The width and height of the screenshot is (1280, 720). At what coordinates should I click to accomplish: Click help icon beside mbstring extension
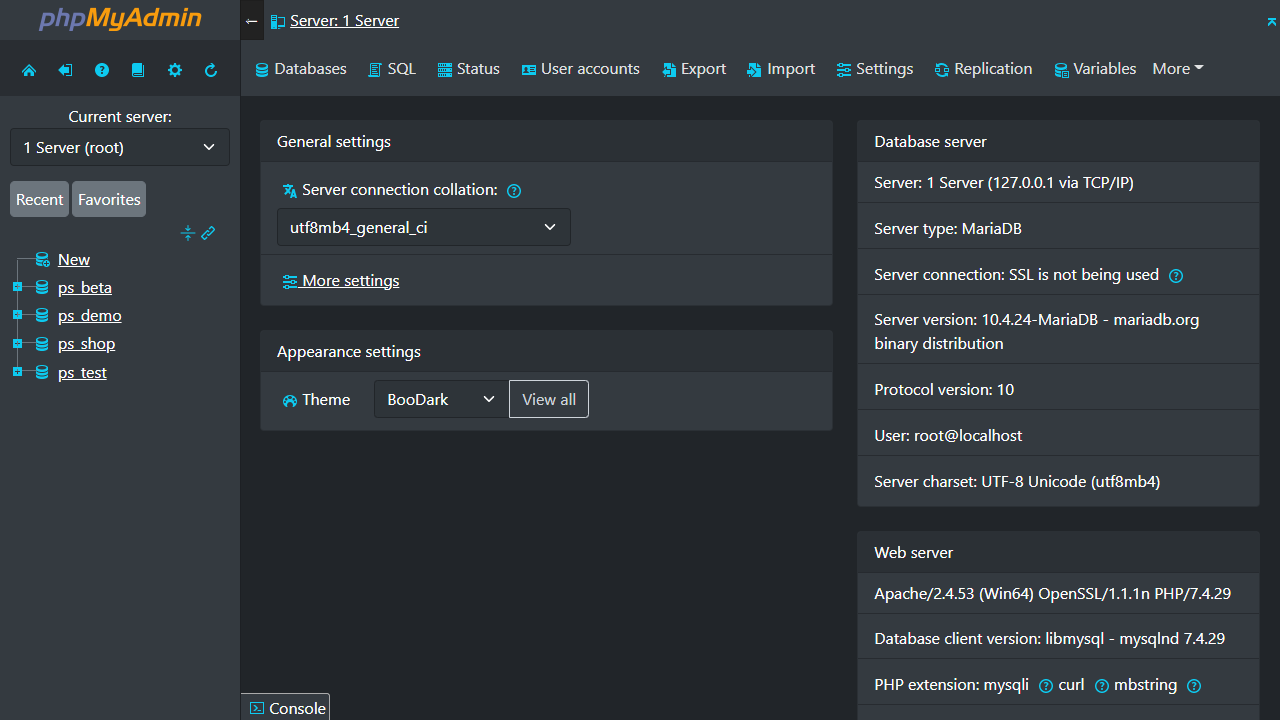point(1194,686)
